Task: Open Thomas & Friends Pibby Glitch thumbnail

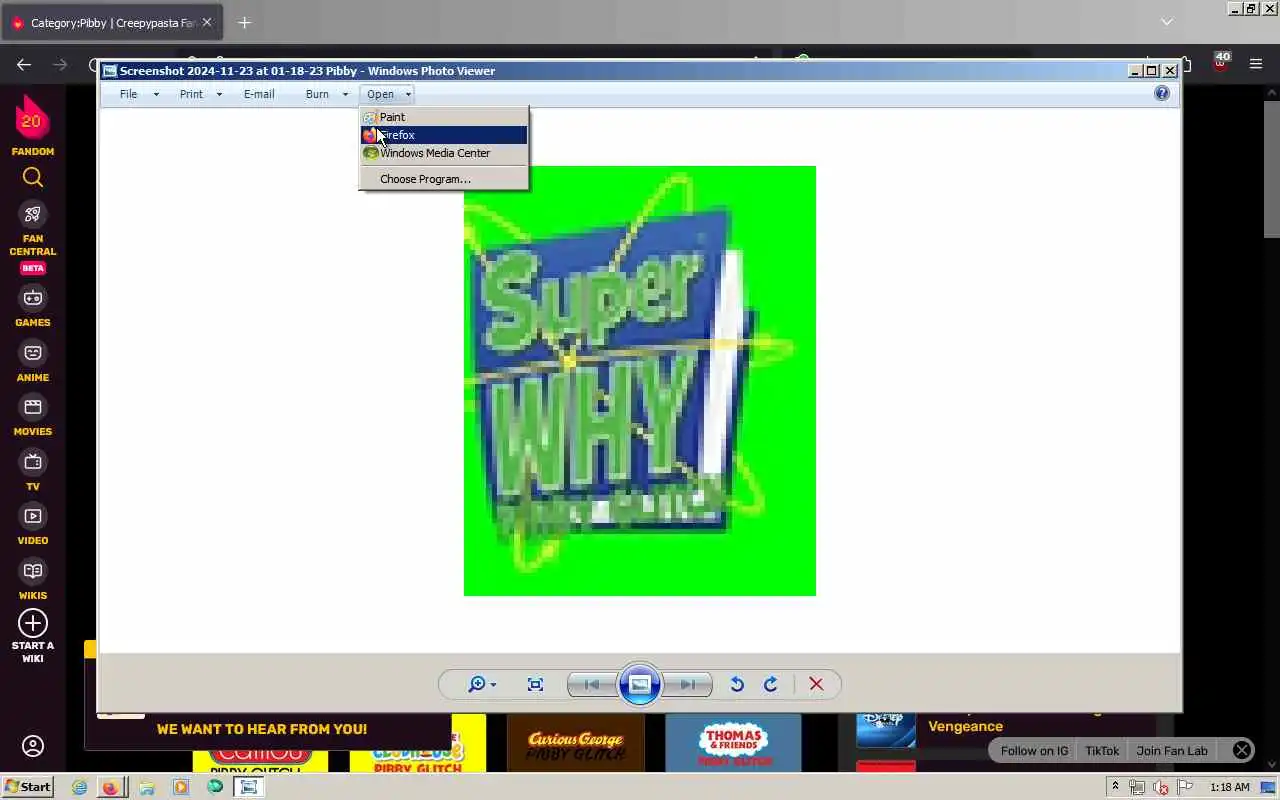Action: [733, 743]
